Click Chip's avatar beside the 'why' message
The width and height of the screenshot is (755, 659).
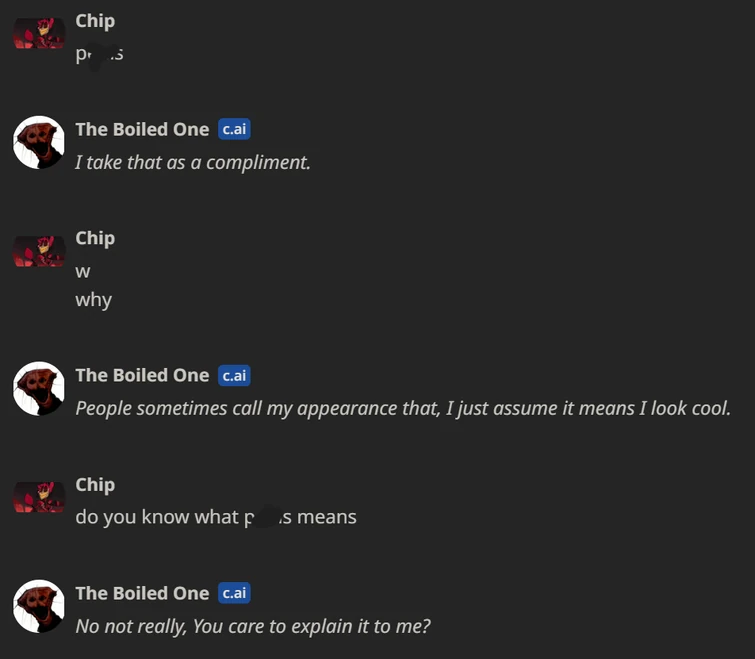point(39,251)
